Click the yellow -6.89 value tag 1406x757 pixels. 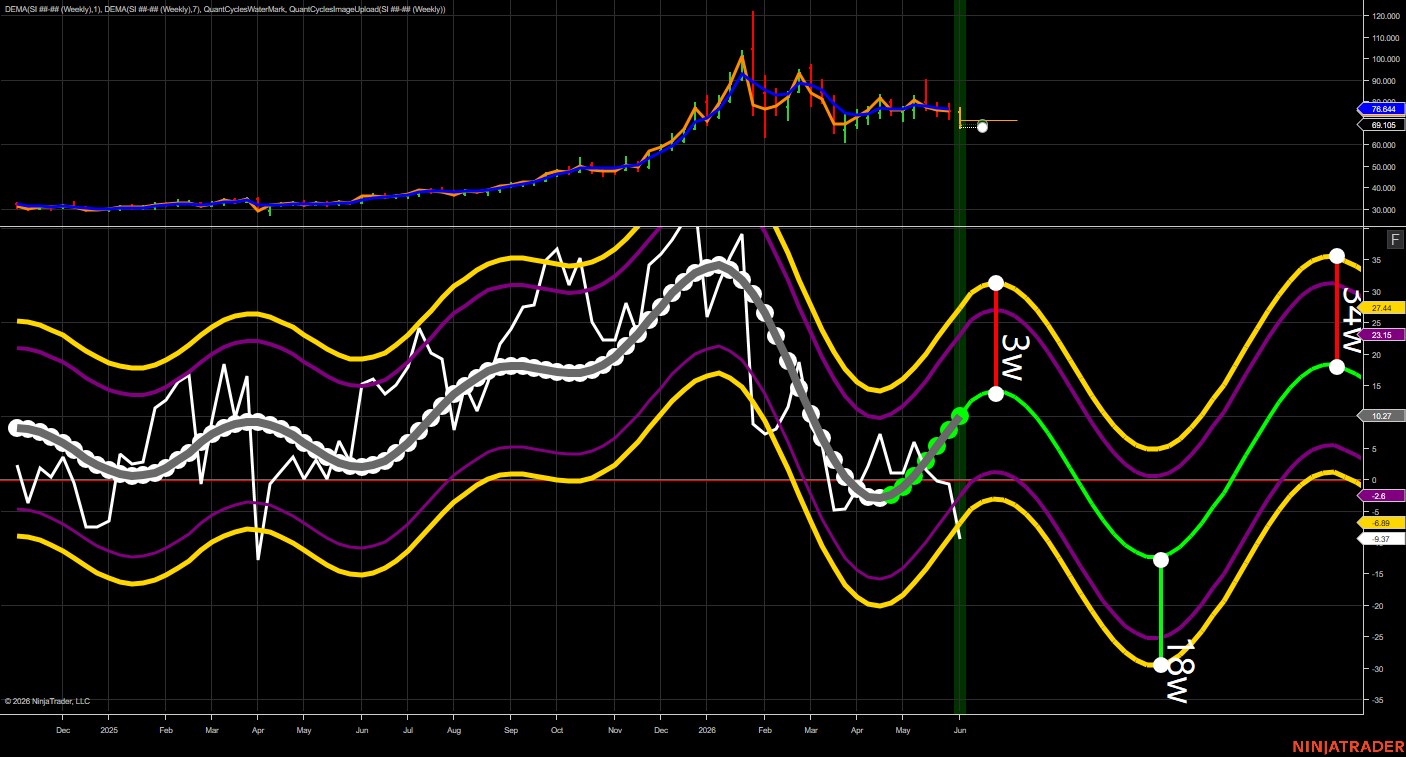pos(1380,523)
